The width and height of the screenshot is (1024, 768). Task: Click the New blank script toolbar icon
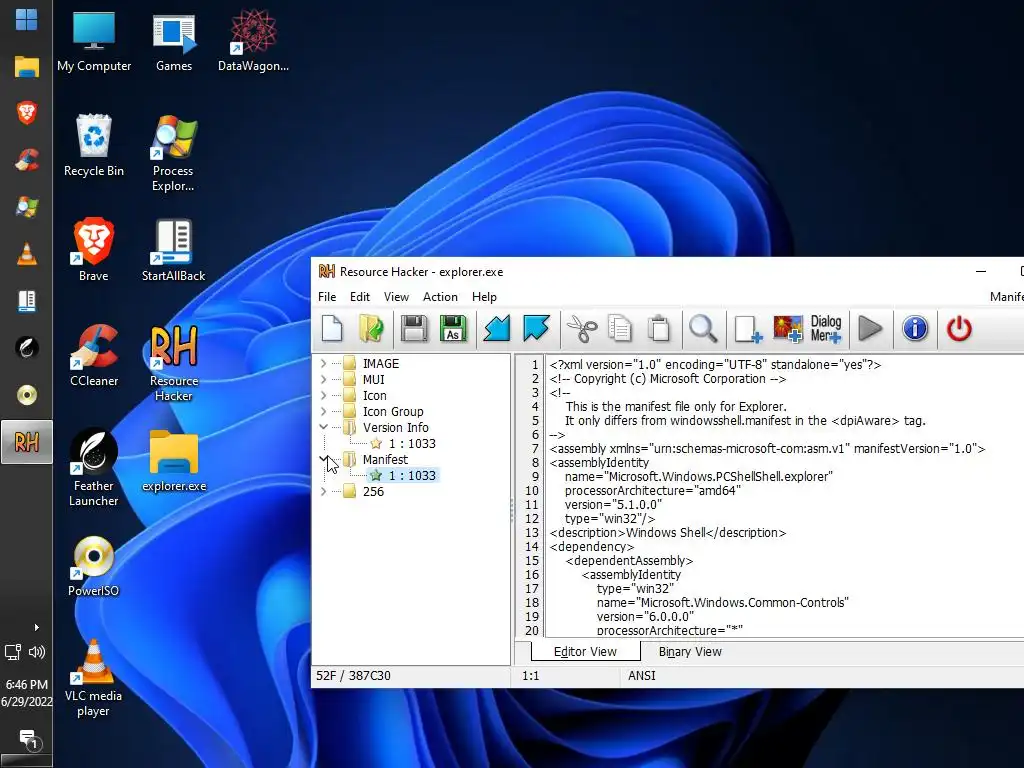(332, 328)
